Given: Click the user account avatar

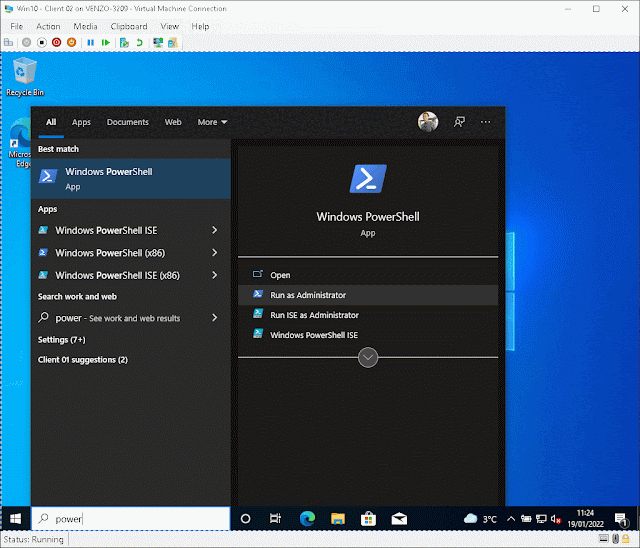Looking at the screenshot, I should (x=428, y=122).
